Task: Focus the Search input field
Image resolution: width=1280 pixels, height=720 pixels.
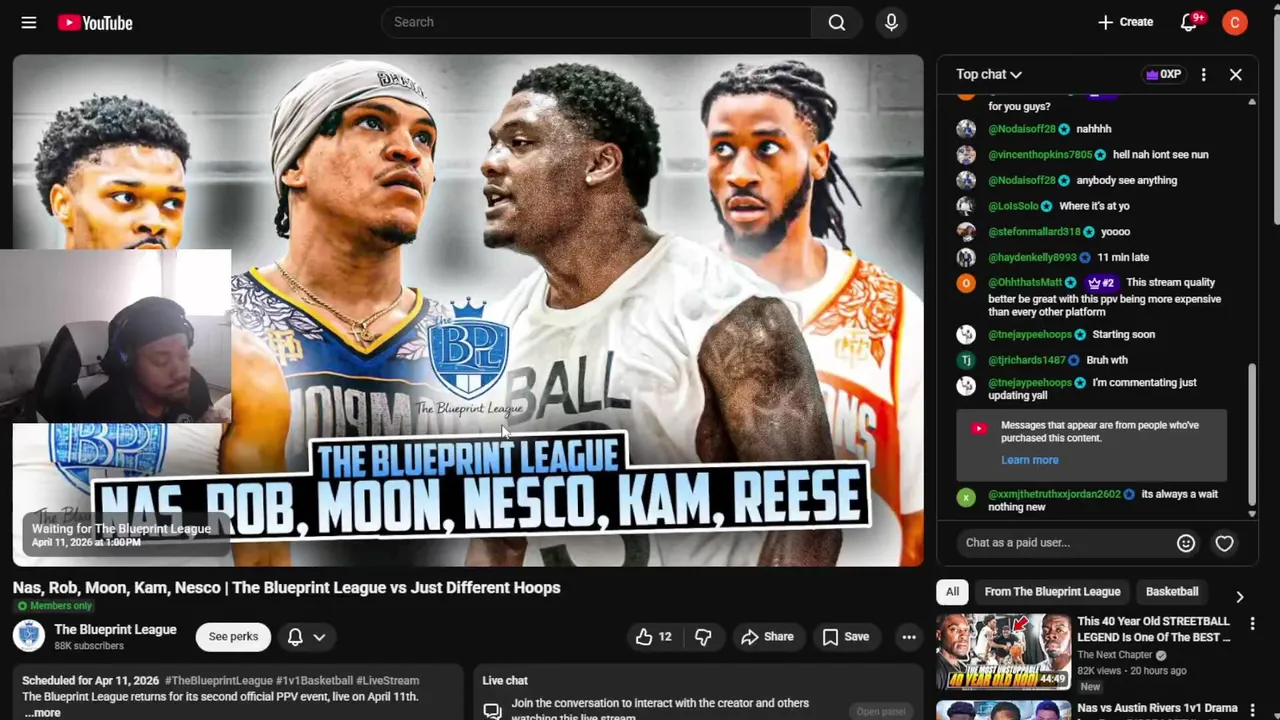Action: coord(597,22)
